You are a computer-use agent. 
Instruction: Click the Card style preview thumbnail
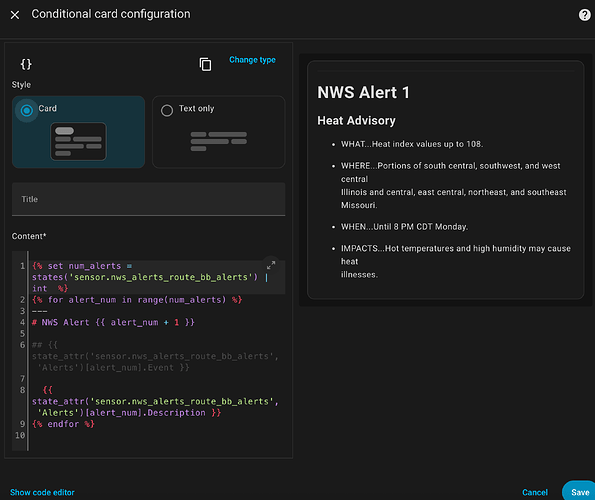[x=79, y=141]
